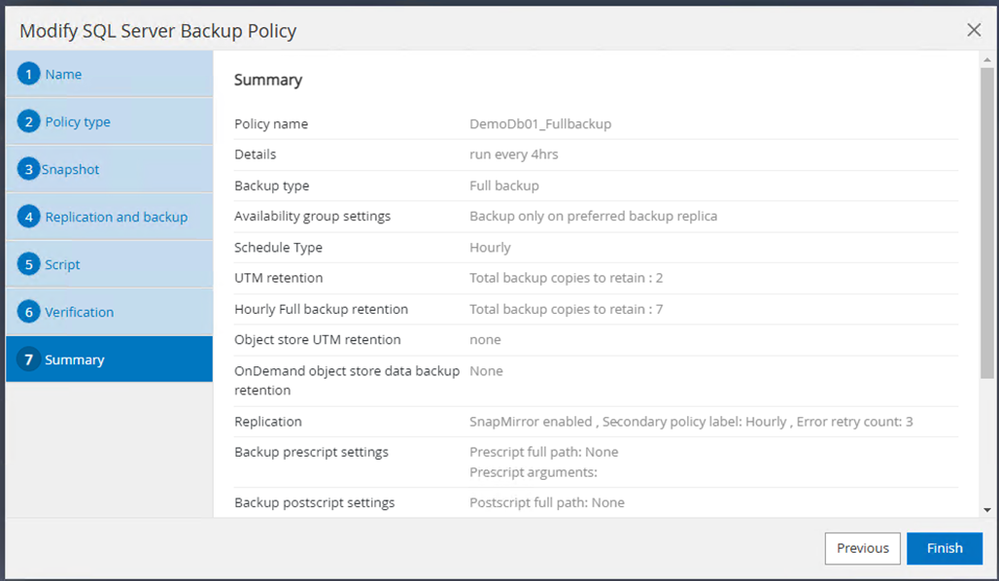The width and height of the screenshot is (999, 581).
Task: Switch to the Snapshot step
Action: pyautogui.click(x=71, y=169)
